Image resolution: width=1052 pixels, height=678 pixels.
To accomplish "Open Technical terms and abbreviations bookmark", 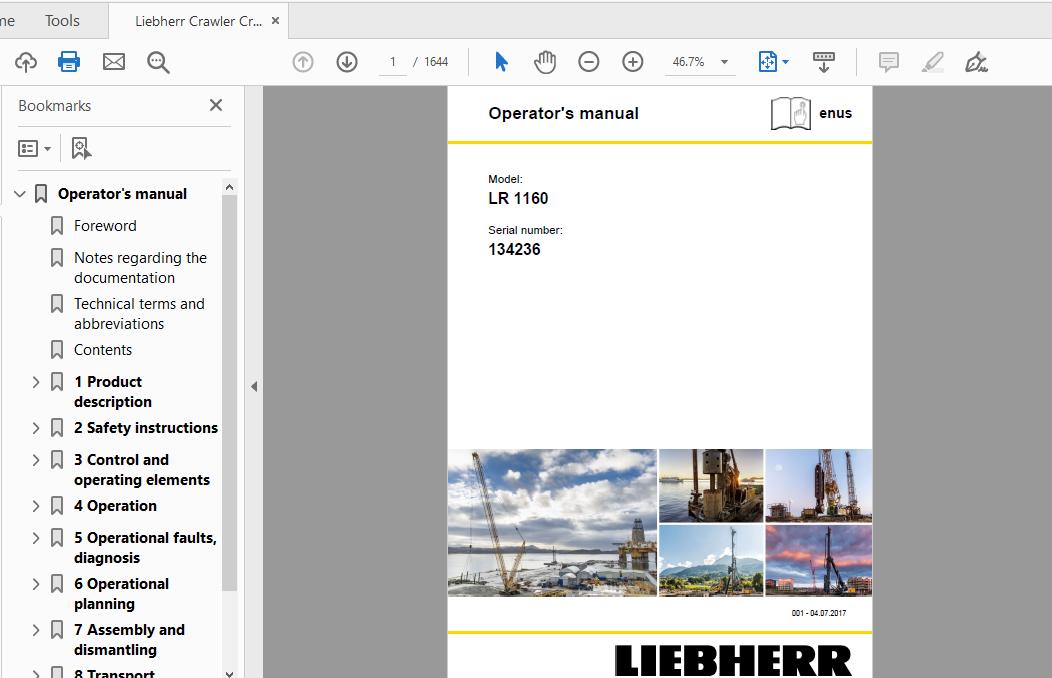I will click(x=139, y=314).
